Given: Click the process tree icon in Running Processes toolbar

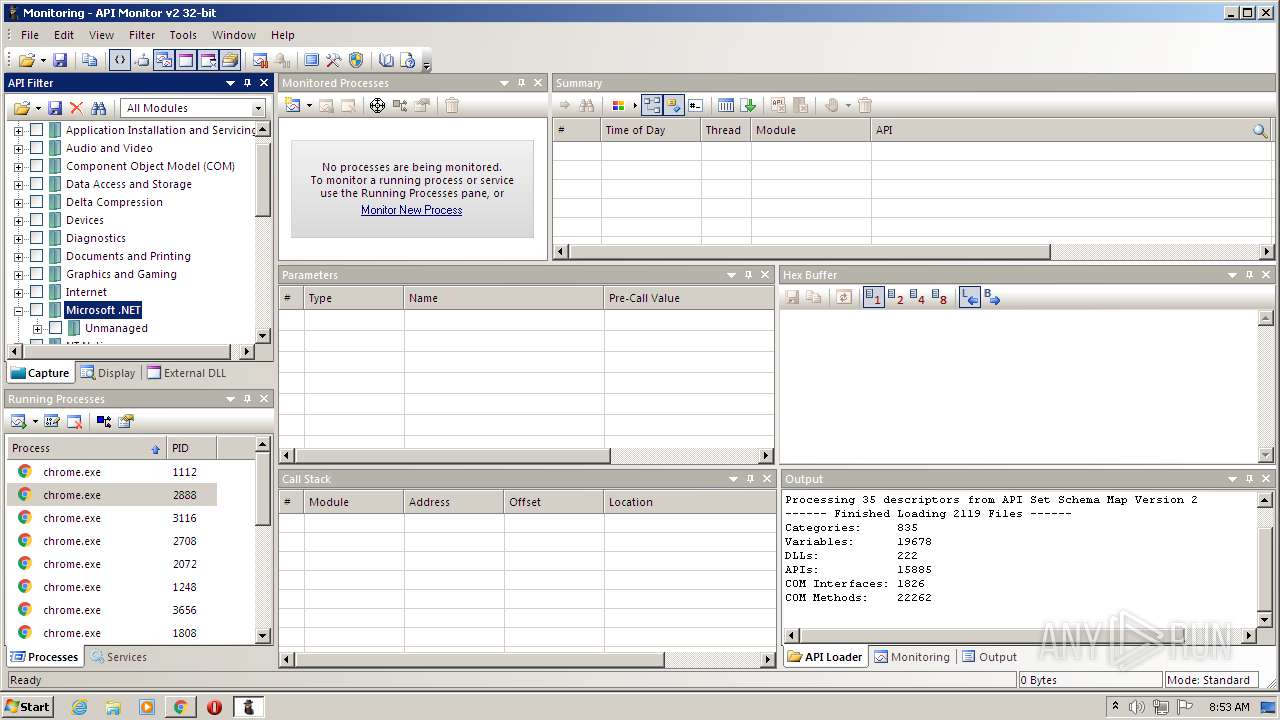Looking at the screenshot, I should click(x=104, y=421).
